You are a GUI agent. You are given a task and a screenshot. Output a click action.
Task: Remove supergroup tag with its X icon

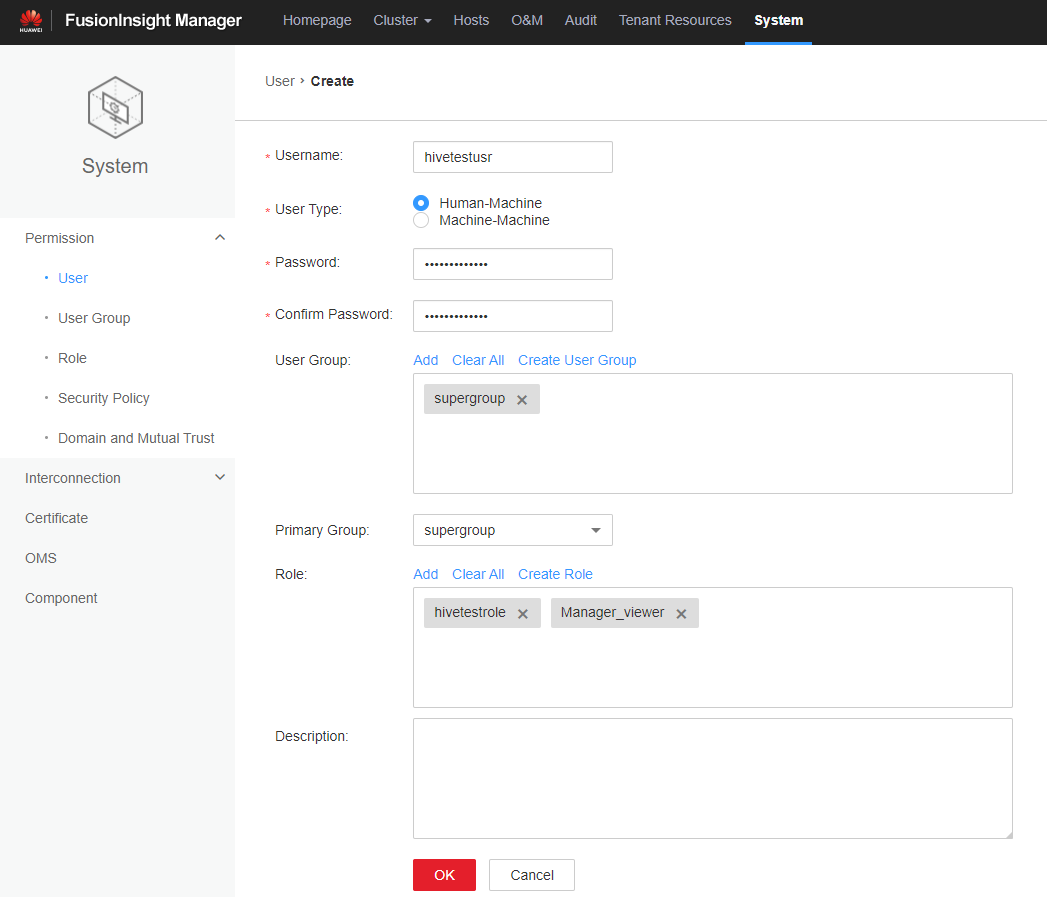[x=522, y=400]
